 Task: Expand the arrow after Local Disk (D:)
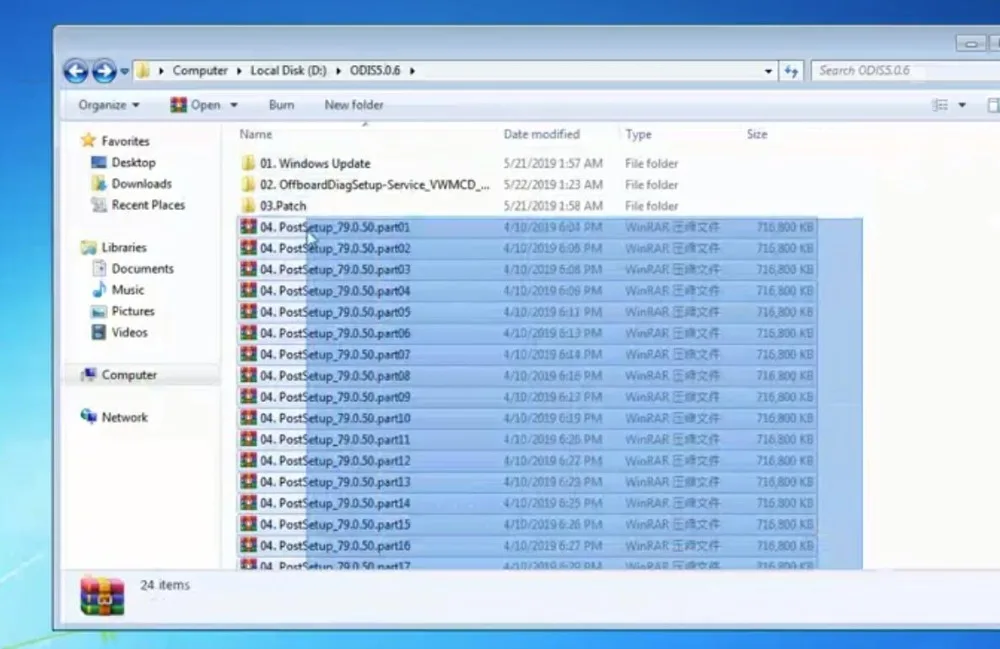339,71
